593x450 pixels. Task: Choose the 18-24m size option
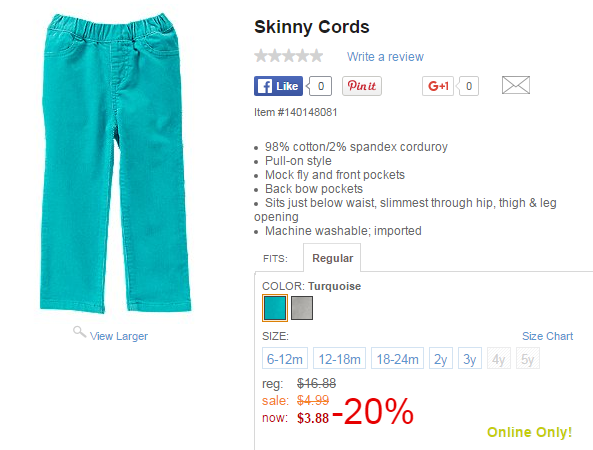point(397,358)
